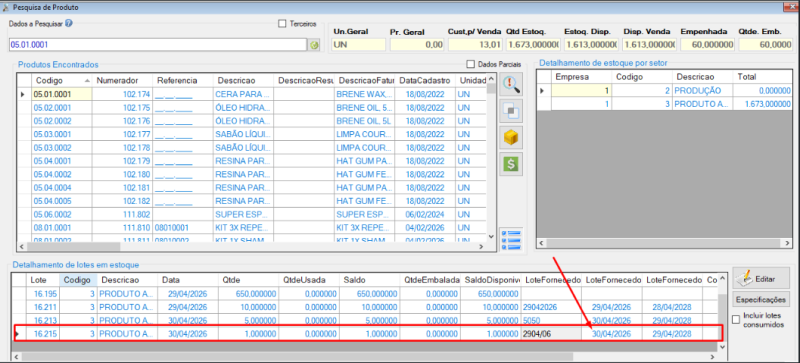Viewport: 800px width, 363px height.
Task: Click the Un.Geral field showing UN
Action: 359,45
